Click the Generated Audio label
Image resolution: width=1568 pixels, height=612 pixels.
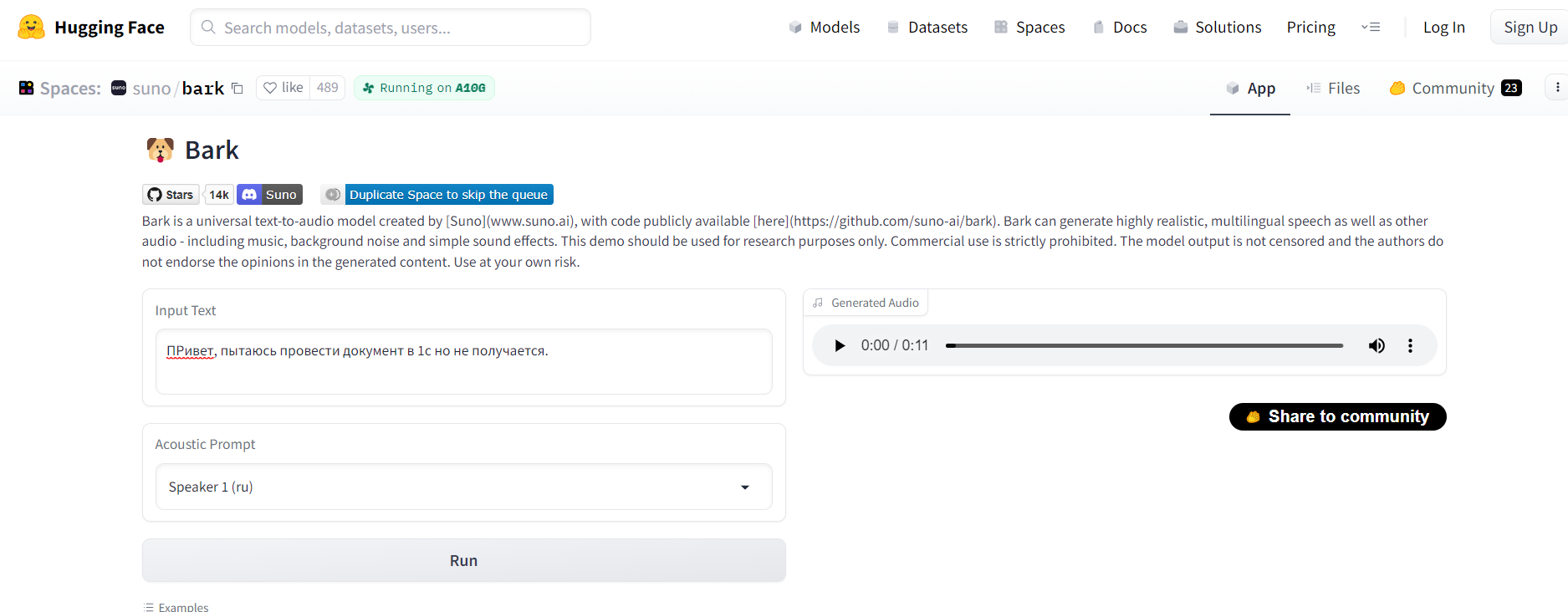(x=874, y=303)
